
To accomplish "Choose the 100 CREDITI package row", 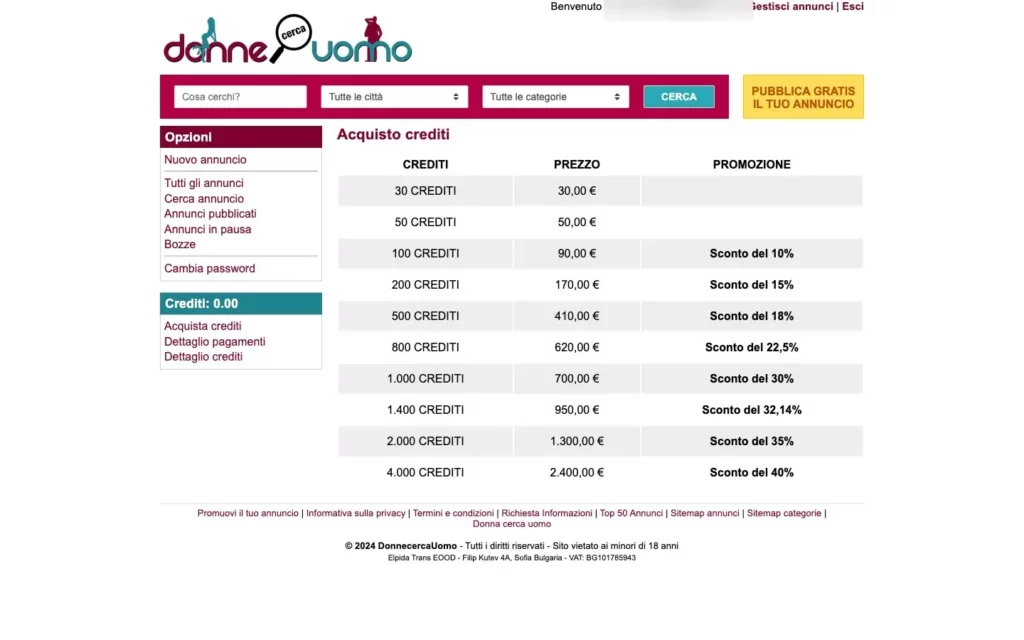I will pyautogui.click(x=425, y=254).
